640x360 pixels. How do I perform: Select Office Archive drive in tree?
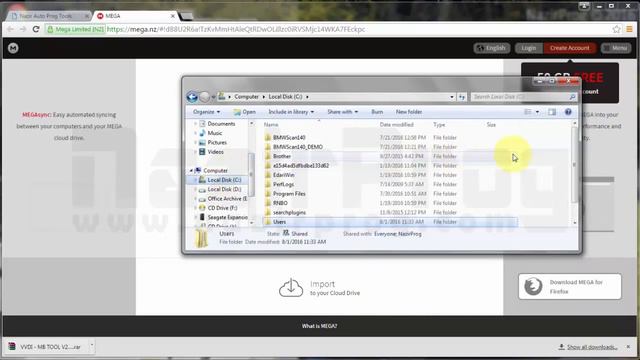[x=227, y=199]
